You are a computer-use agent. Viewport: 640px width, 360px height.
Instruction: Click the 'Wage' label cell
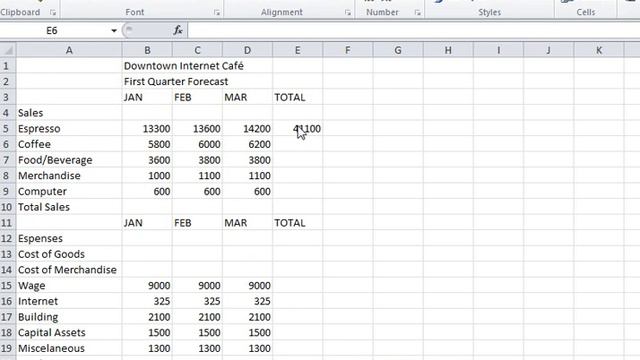[69, 285]
